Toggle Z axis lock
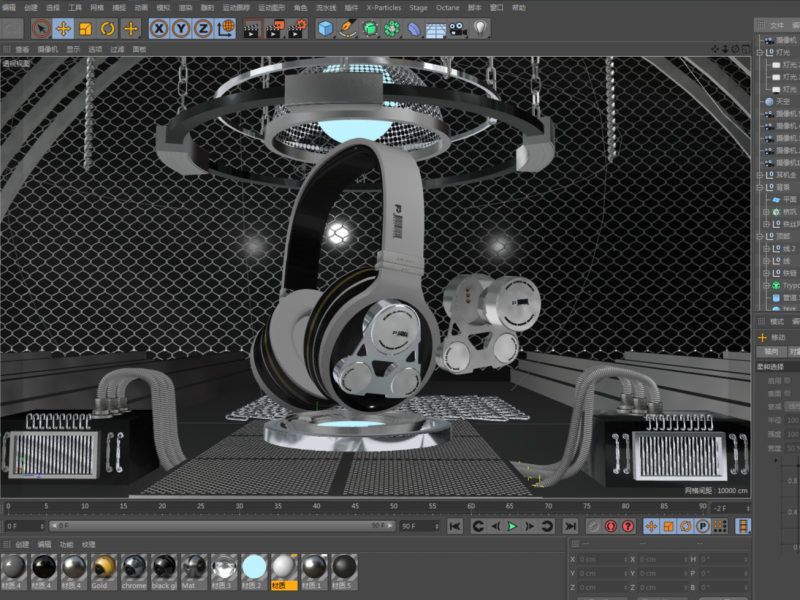Screen dimensions: 800x600 click(203, 28)
